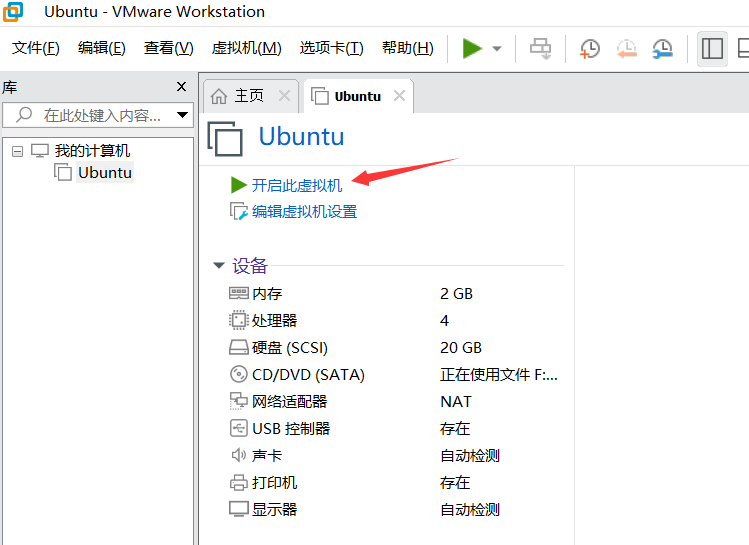
Task: Open the 选项卡(T) menu
Action: tap(332, 48)
